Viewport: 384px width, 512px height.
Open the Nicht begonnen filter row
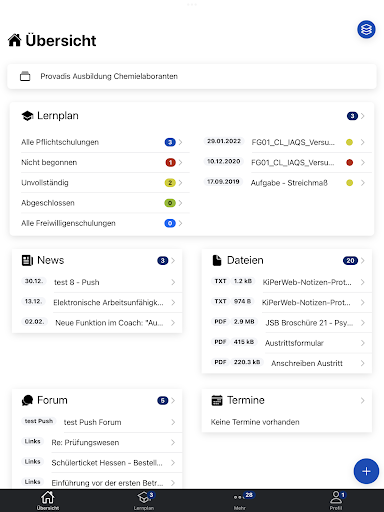pos(102,163)
